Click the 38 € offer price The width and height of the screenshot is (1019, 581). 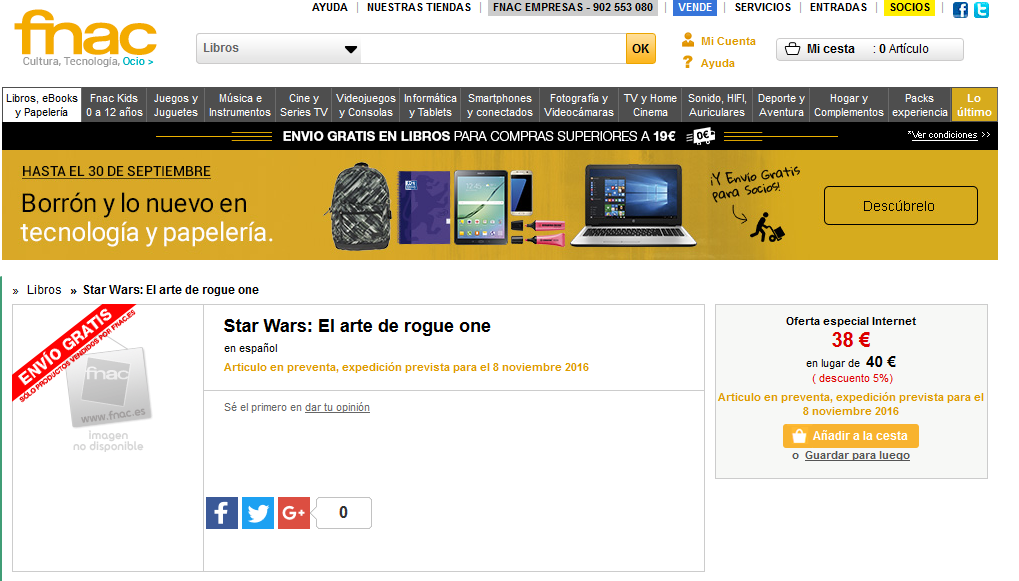(x=851, y=340)
